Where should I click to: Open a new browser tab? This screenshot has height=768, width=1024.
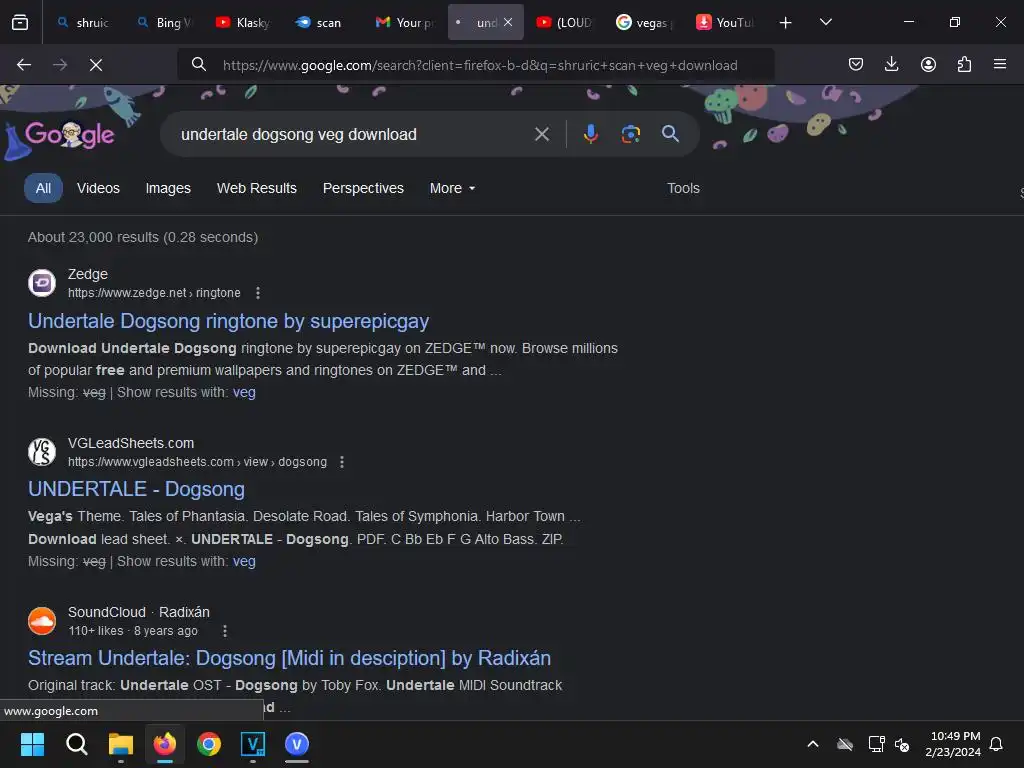click(786, 23)
